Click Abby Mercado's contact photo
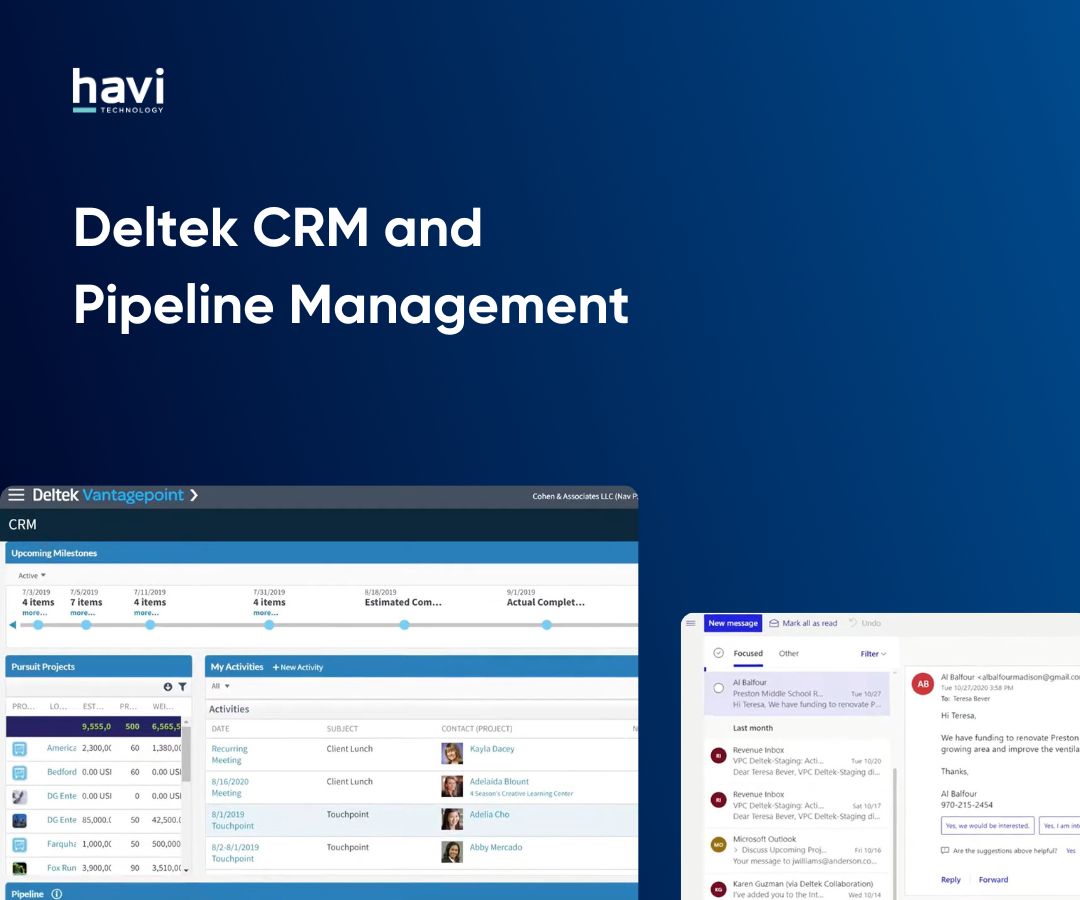 pos(452,852)
